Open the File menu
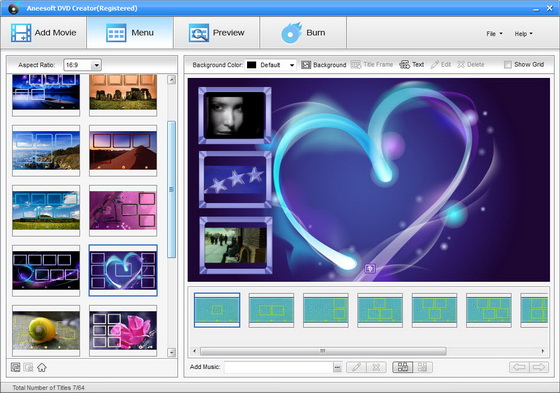Image resolution: width=560 pixels, height=393 pixels. [x=494, y=34]
